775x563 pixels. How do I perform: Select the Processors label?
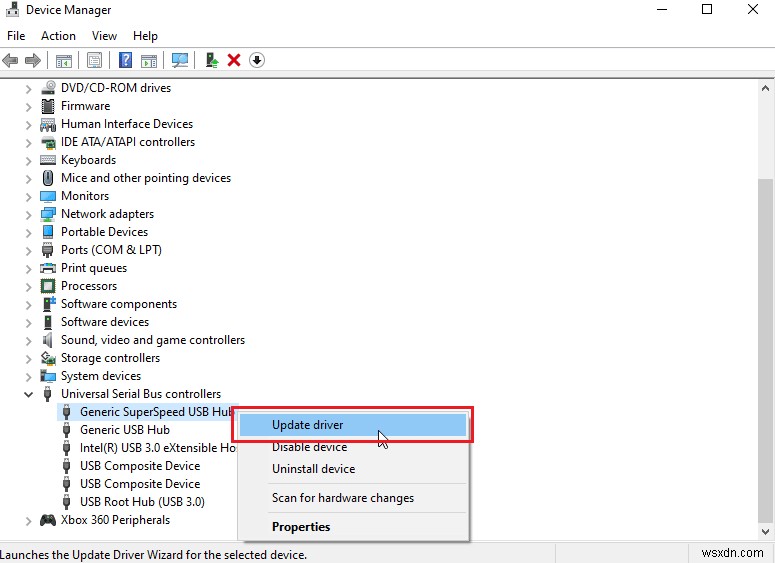(89, 286)
